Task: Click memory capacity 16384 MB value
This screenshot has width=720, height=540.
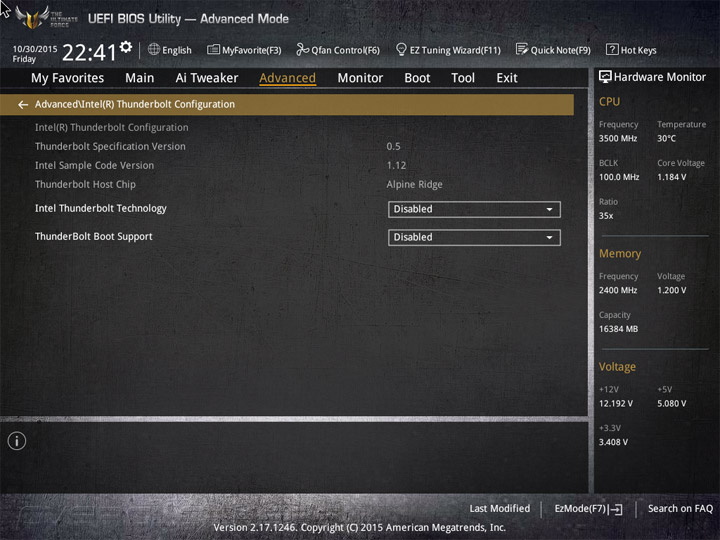Action: pyautogui.click(x=619, y=329)
